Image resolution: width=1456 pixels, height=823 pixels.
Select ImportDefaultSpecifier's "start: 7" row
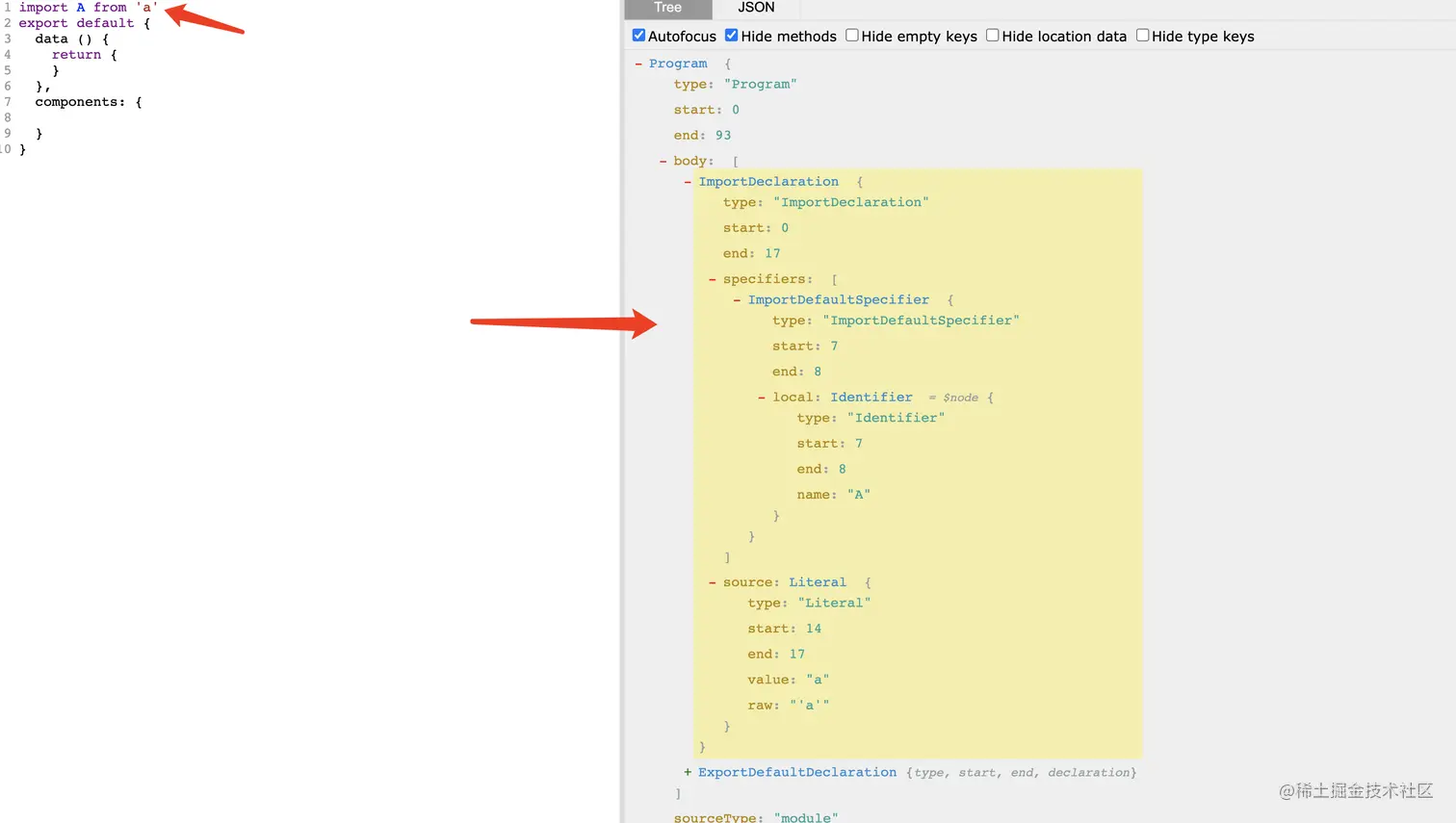pos(805,347)
